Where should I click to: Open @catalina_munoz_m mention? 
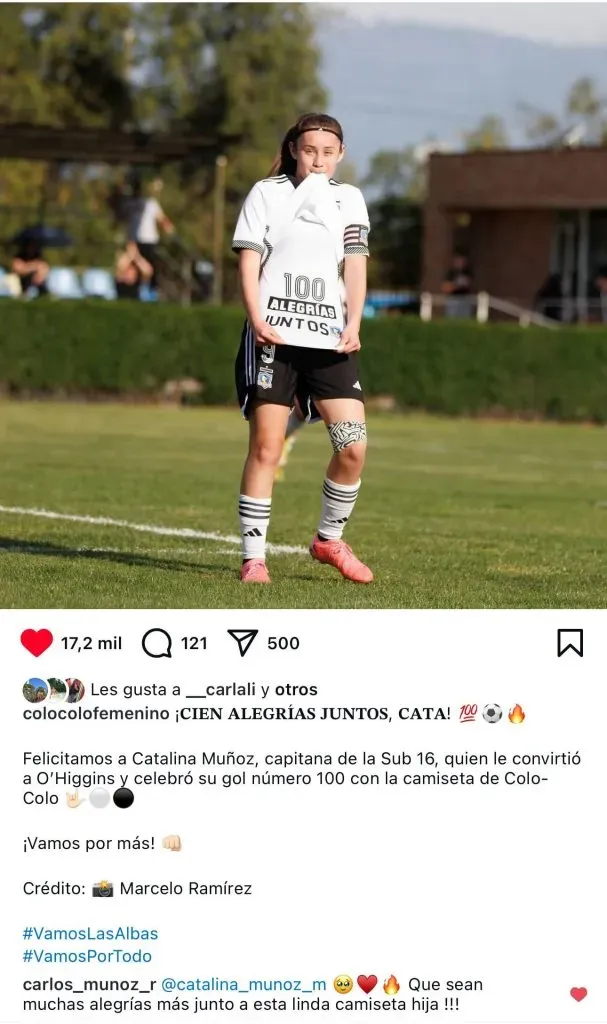[x=243, y=984]
